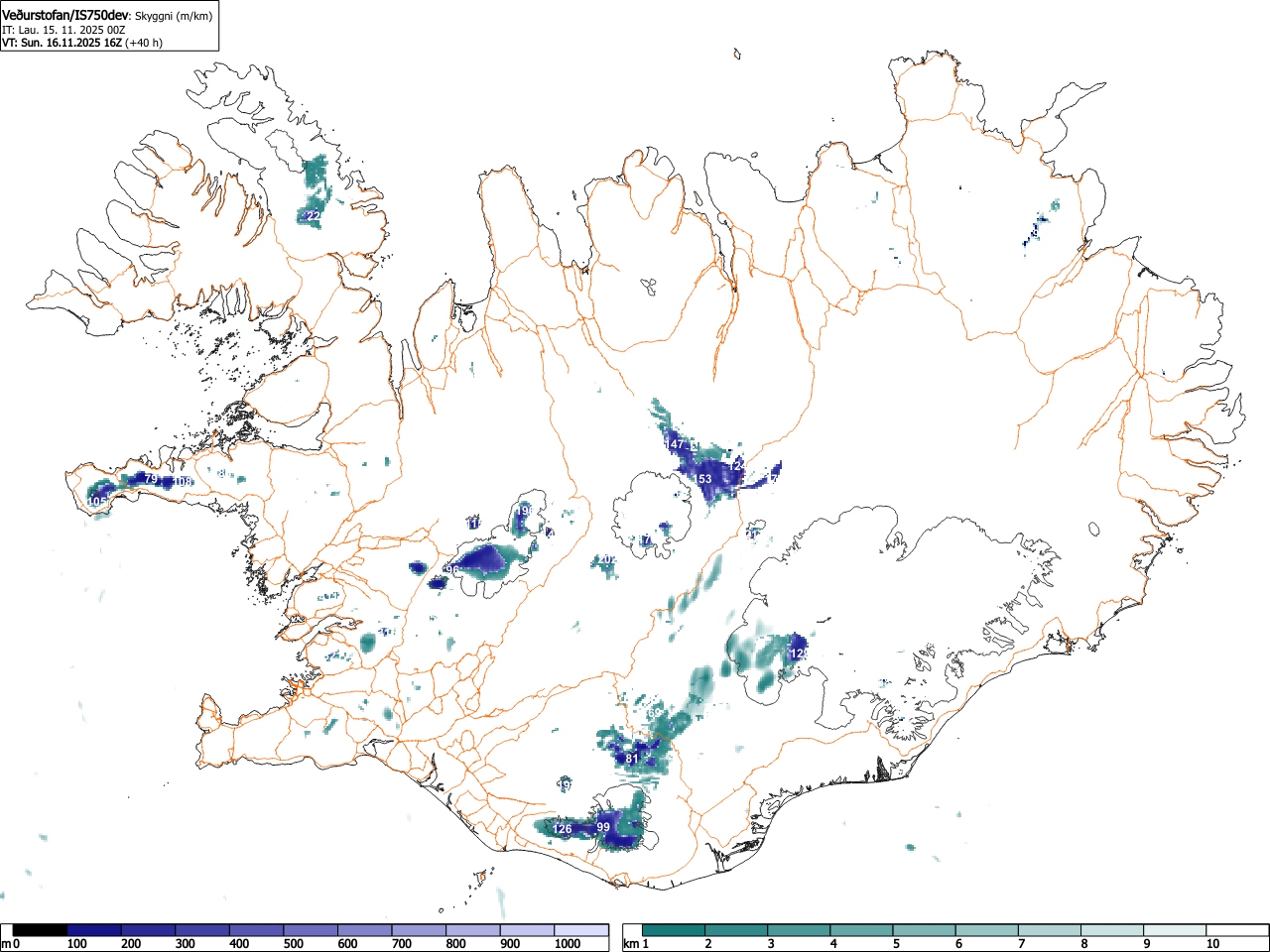This screenshot has width=1270, height=952.
Task: Choose the 4–5 km legend swatch
Action: point(863,930)
